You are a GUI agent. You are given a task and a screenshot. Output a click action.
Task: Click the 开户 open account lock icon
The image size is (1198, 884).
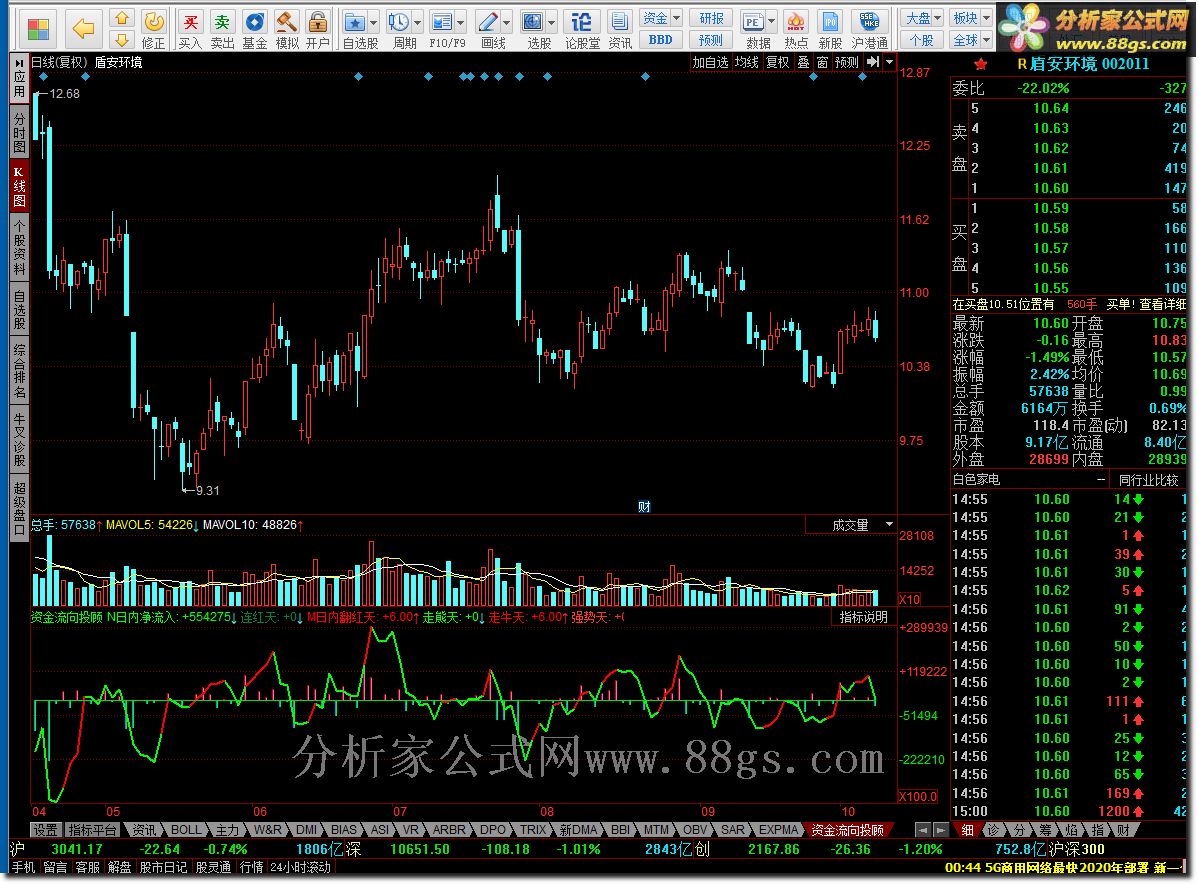(x=318, y=29)
